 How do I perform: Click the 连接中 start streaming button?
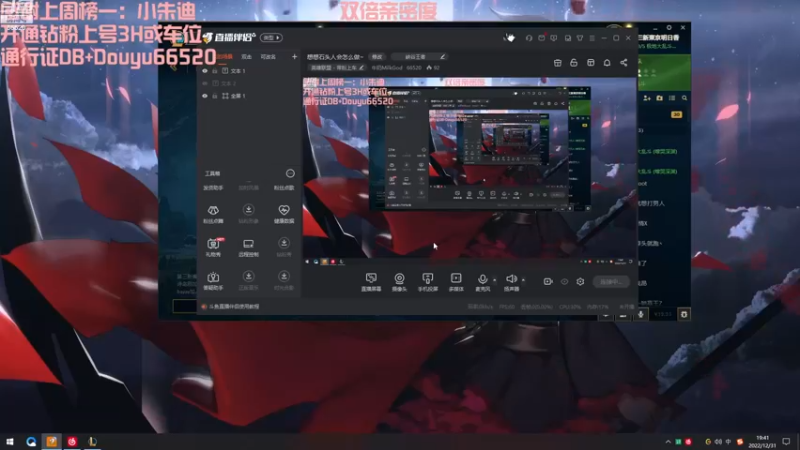[x=611, y=282]
